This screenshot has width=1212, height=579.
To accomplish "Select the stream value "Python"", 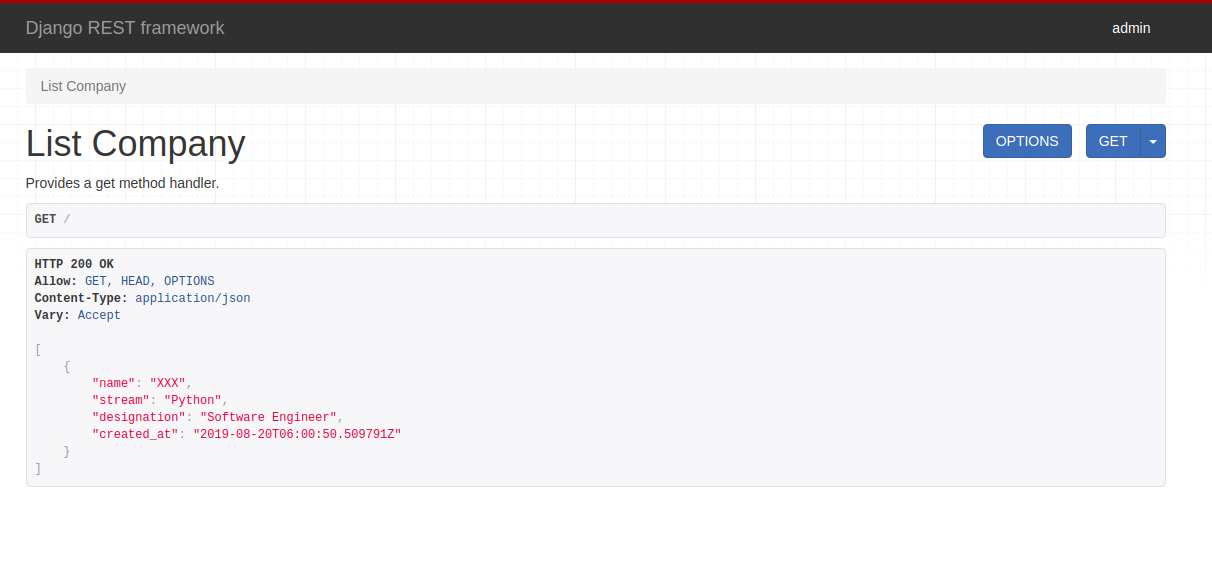I will coord(193,400).
